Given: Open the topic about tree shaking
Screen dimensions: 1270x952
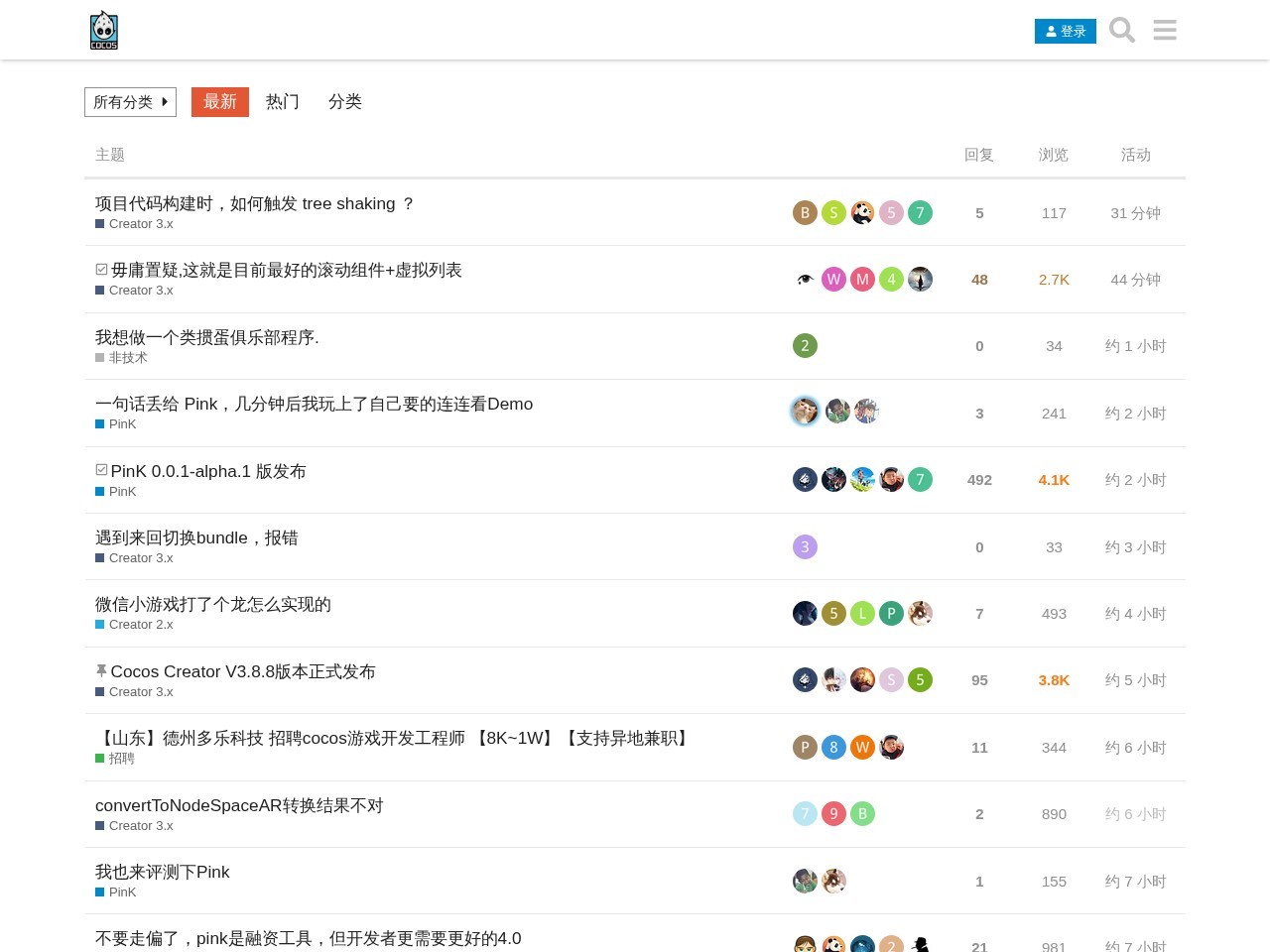Looking at the screenshot, I should [x=255, y=203].
